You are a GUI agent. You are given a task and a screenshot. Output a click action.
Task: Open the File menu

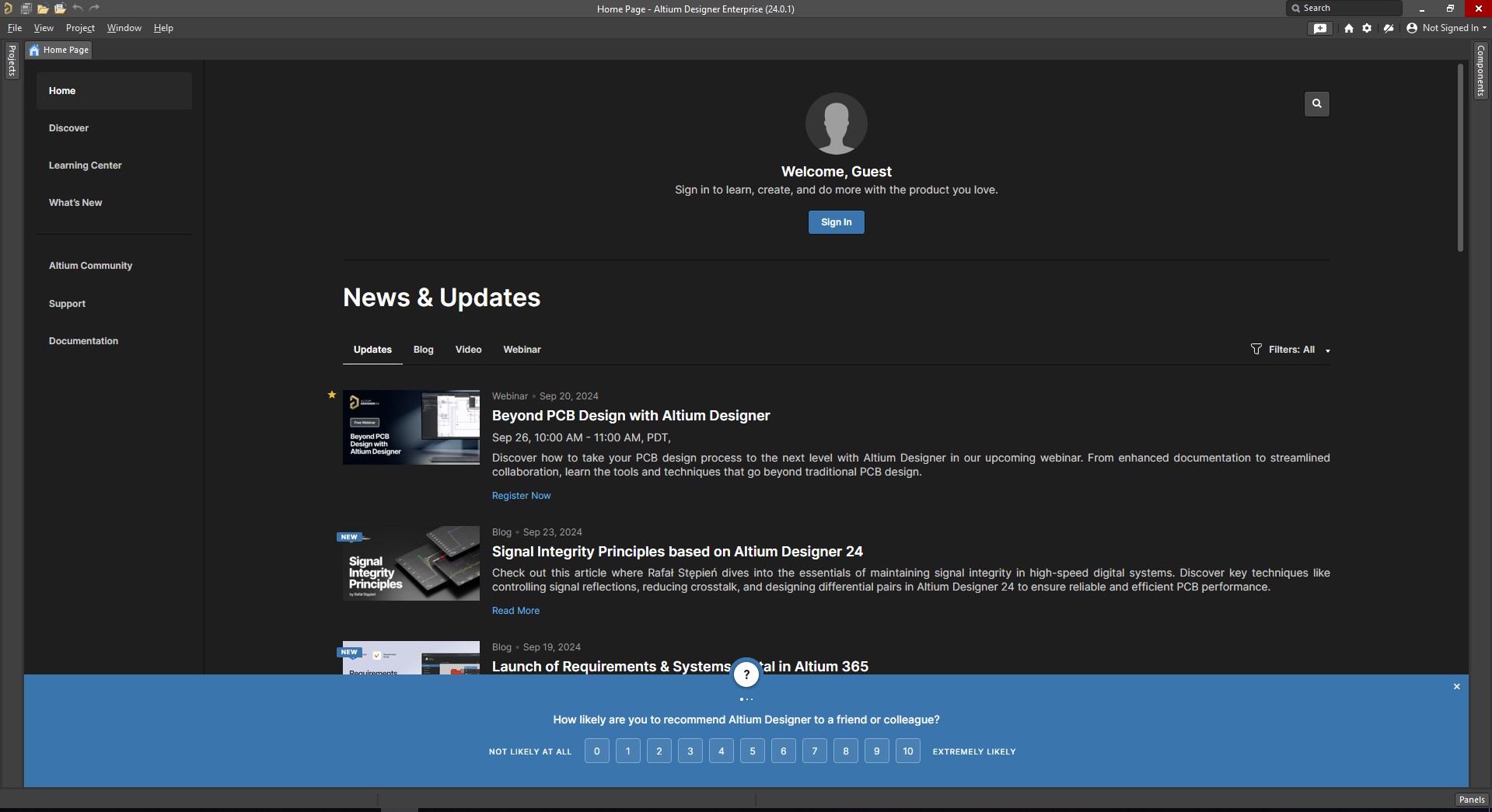(x=15, y=28)
